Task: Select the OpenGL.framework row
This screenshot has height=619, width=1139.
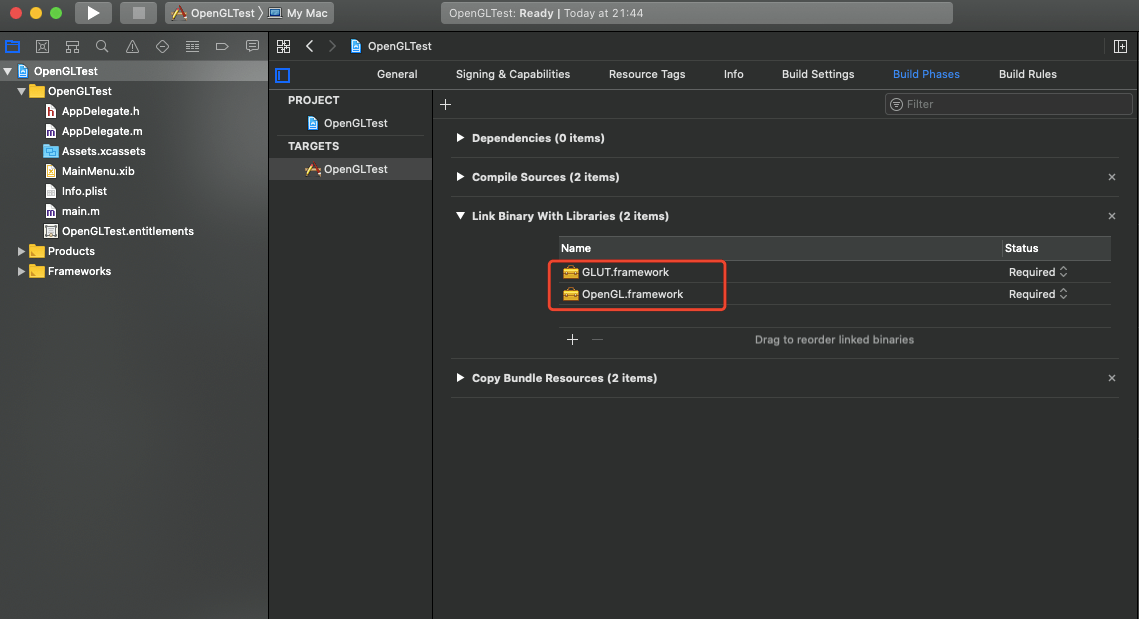Action: click(x=835, y=294)
